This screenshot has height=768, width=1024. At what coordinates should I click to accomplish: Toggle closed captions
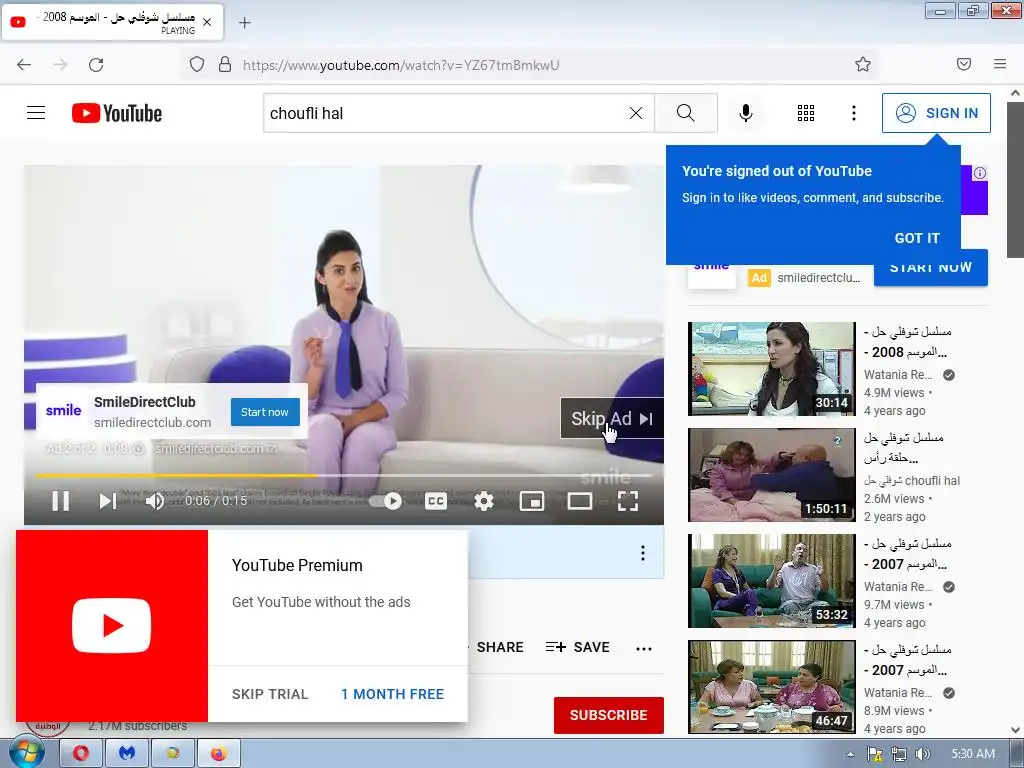click(x=436, y=502)
